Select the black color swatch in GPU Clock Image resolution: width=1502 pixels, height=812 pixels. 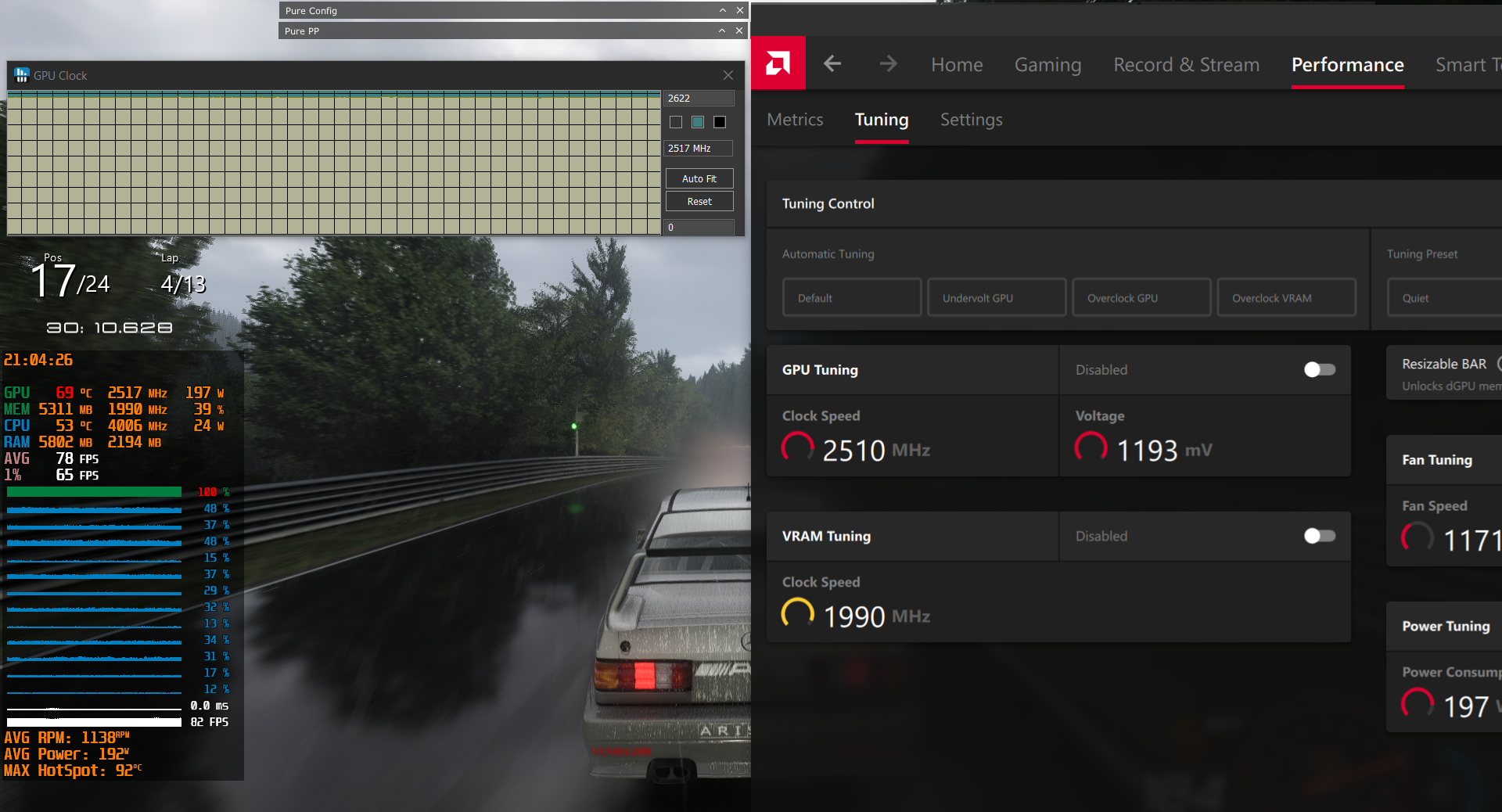pos(720,122)
